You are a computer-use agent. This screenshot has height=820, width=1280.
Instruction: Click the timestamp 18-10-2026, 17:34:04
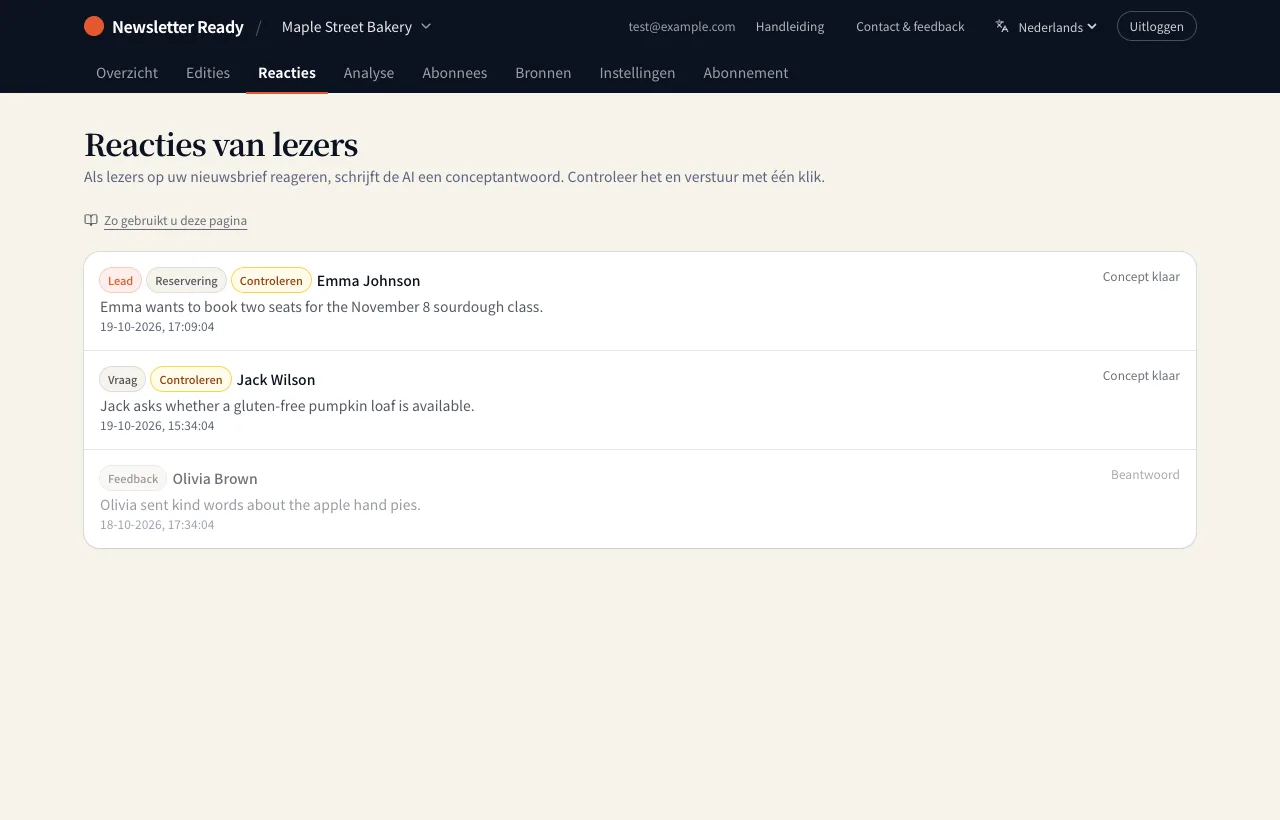click(x=157, y=524)
